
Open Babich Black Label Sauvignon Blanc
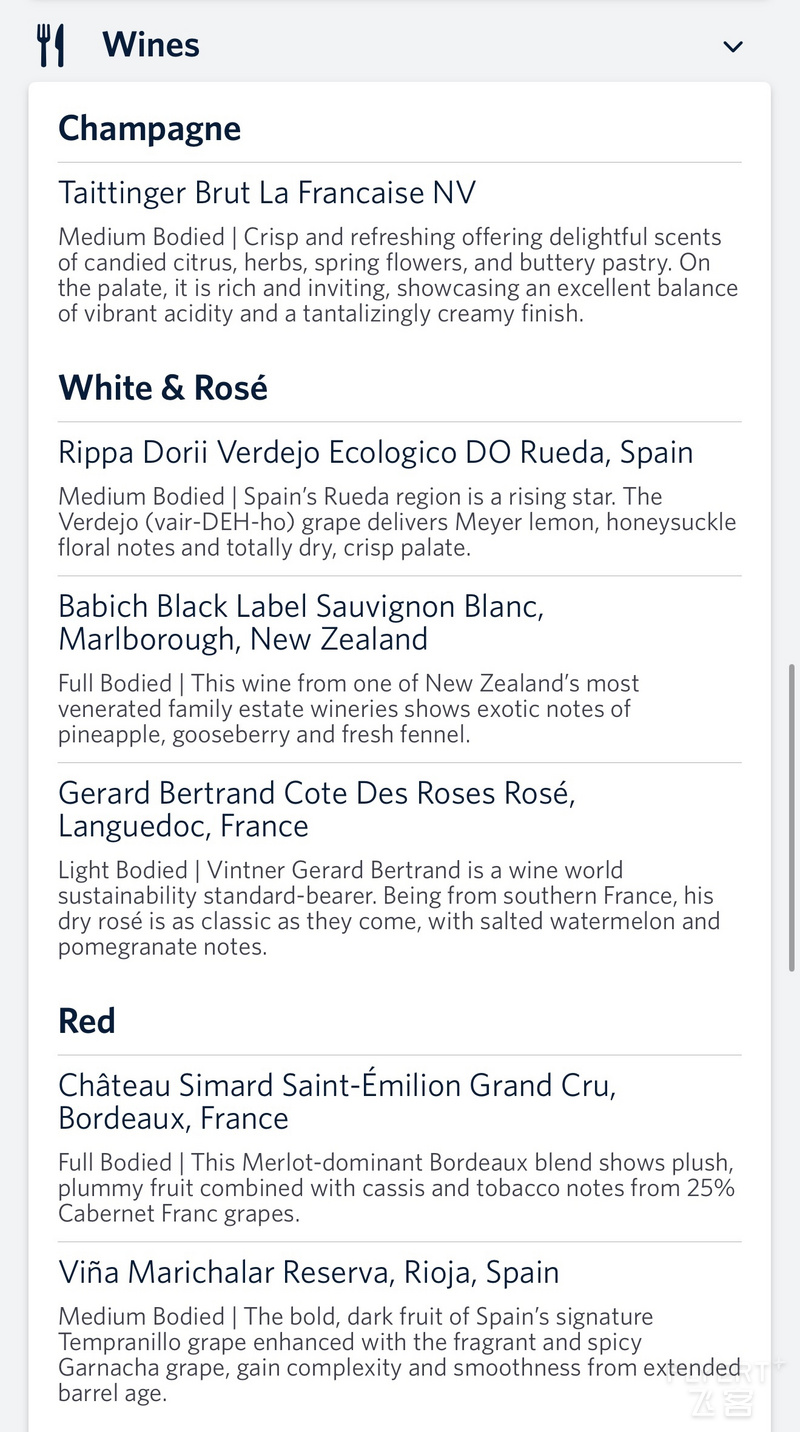pyautogui.click(x=301, y=622)
